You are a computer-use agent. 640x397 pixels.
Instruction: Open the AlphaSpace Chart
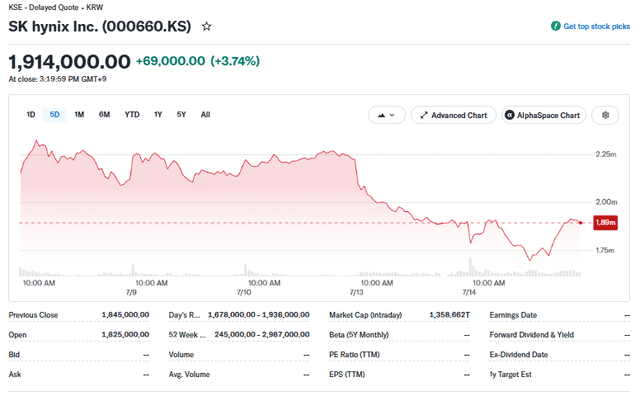[544, 115]
